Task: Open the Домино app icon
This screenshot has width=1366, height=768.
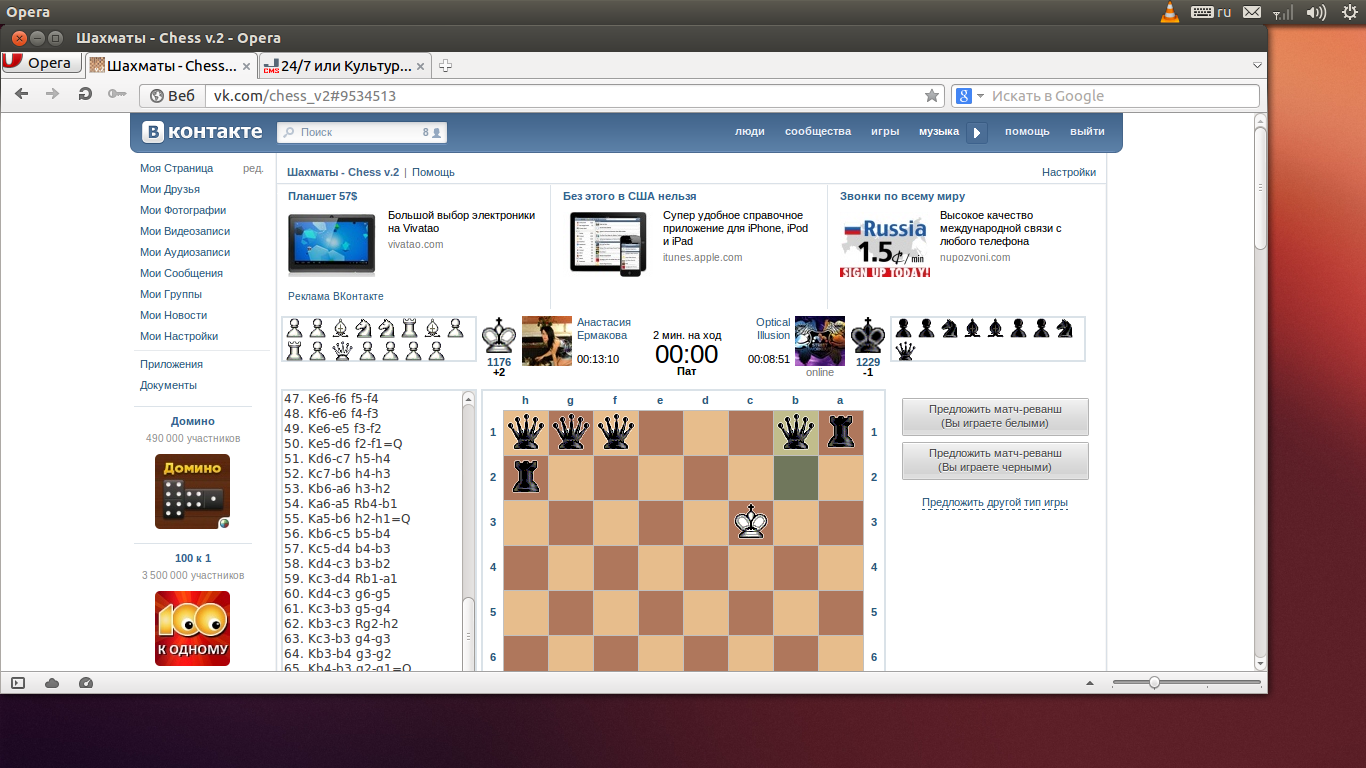Action: 192,491
